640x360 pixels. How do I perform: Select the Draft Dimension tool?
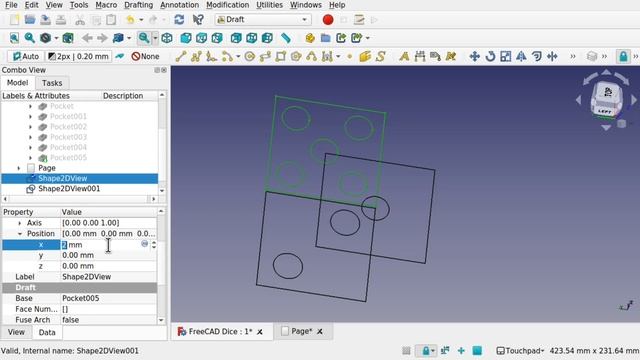pos(420,56)
